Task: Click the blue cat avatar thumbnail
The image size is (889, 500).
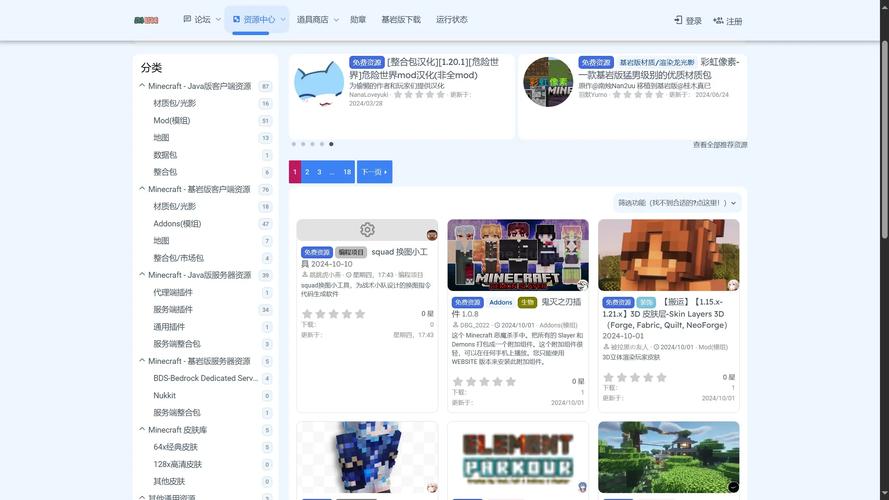Action: pos(319,83)
